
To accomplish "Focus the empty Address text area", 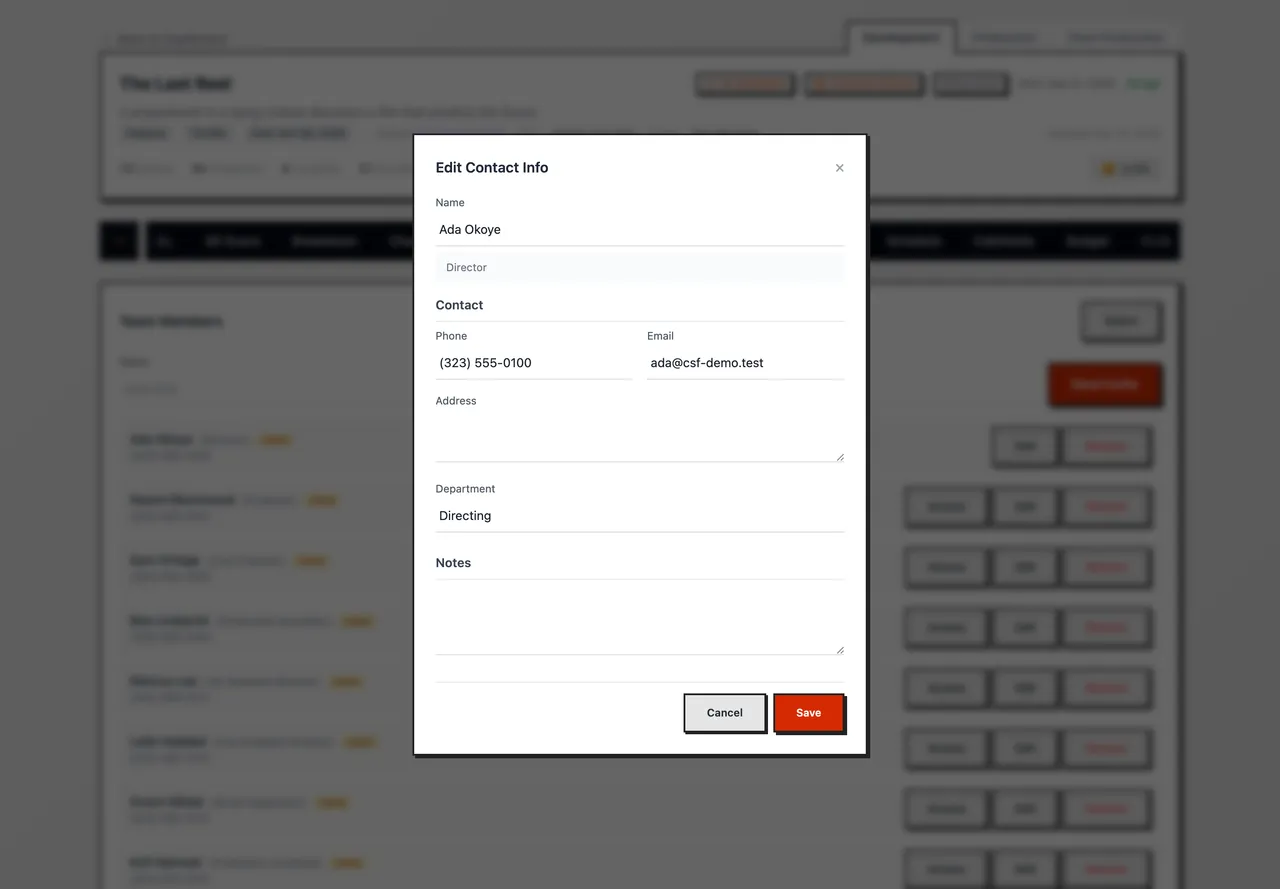I will click(x=640, y=437).
